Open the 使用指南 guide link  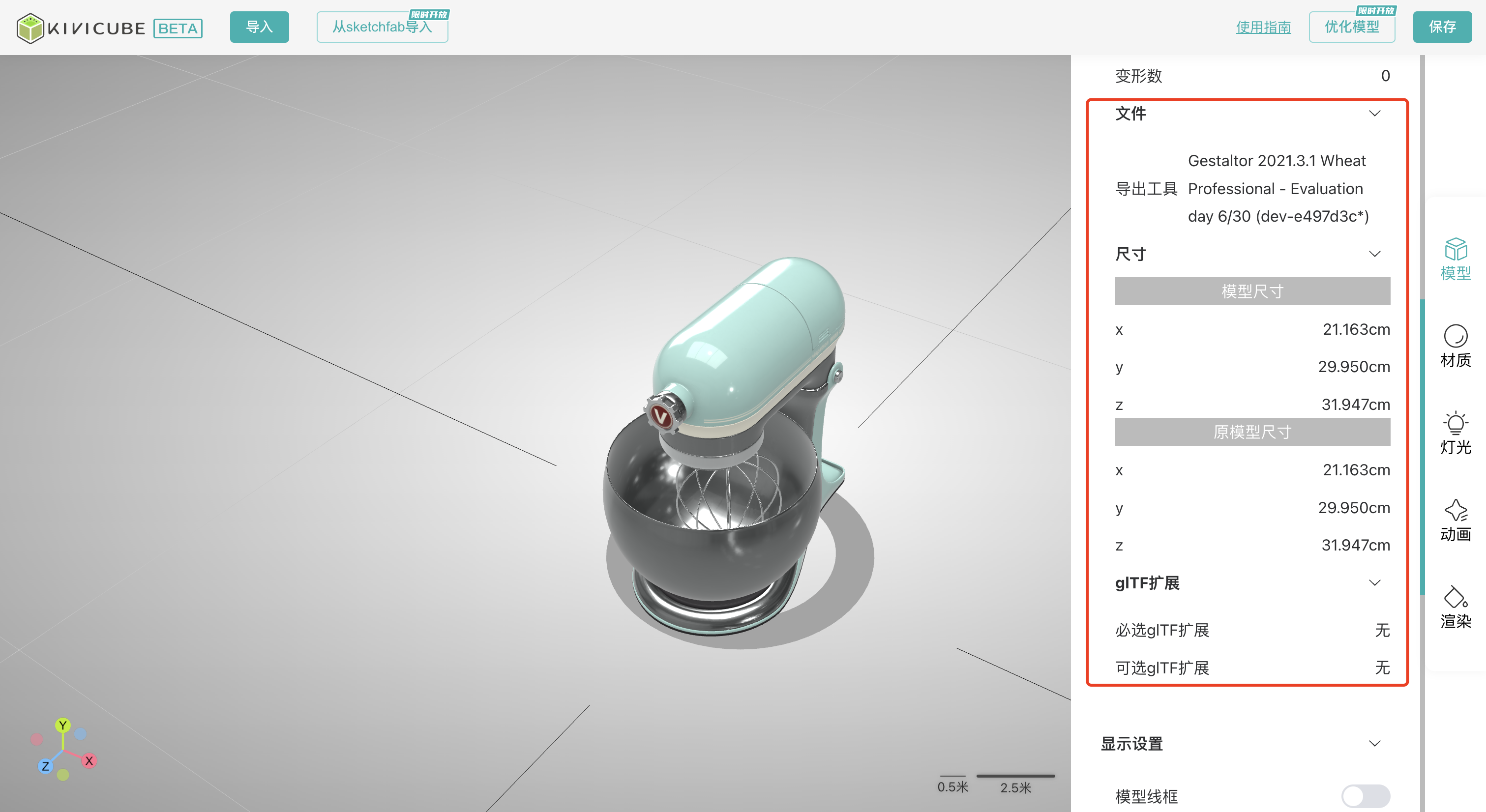1263,27
